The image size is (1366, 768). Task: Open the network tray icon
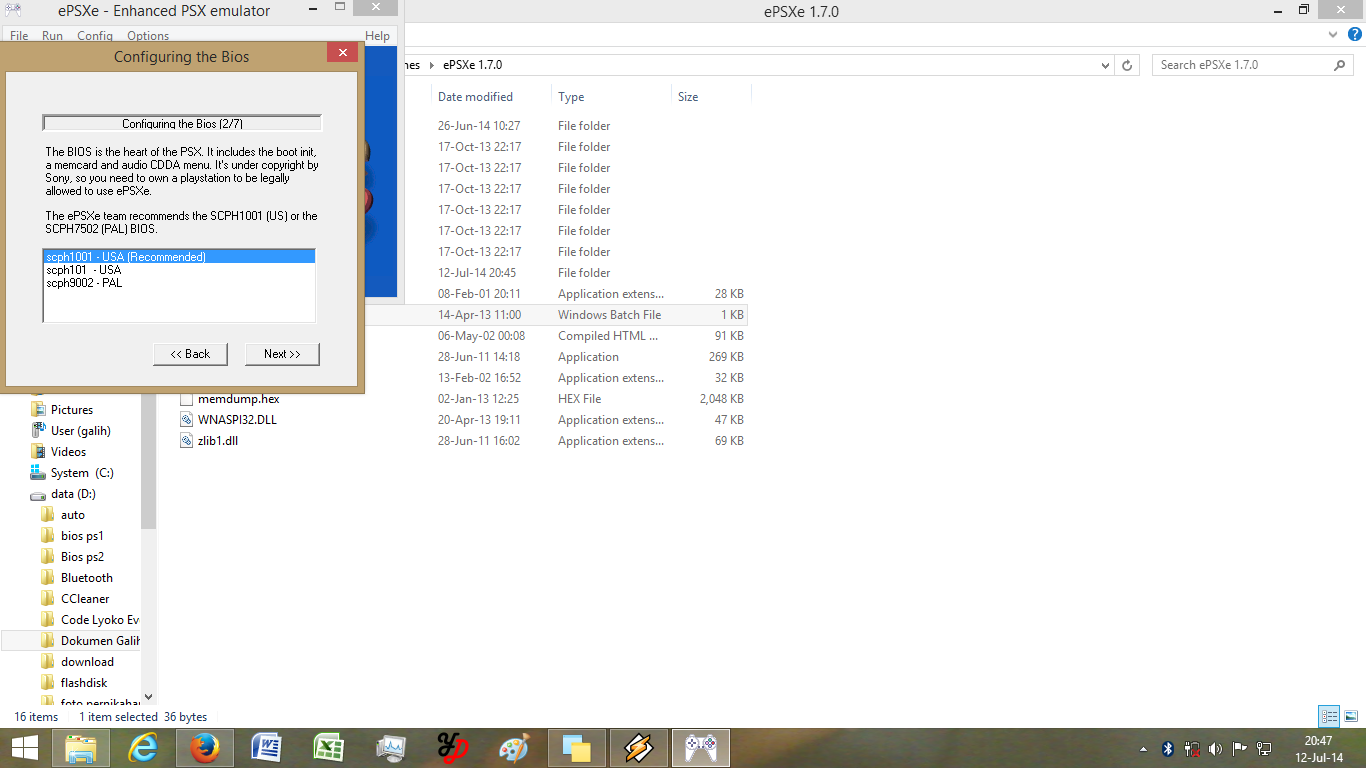point(1264,748)
